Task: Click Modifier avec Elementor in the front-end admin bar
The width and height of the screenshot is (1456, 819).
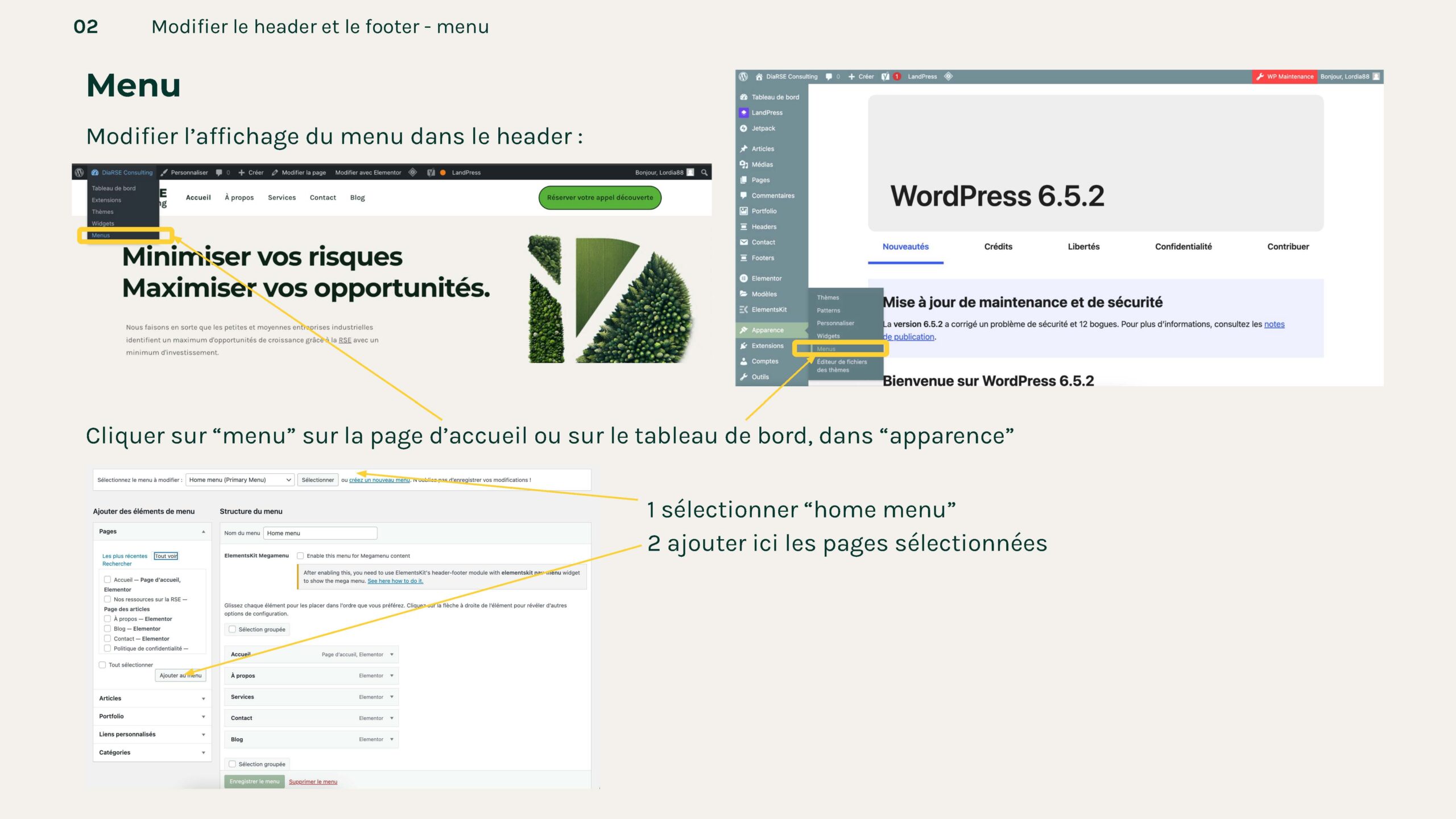Action: click(x=368, y=172)
